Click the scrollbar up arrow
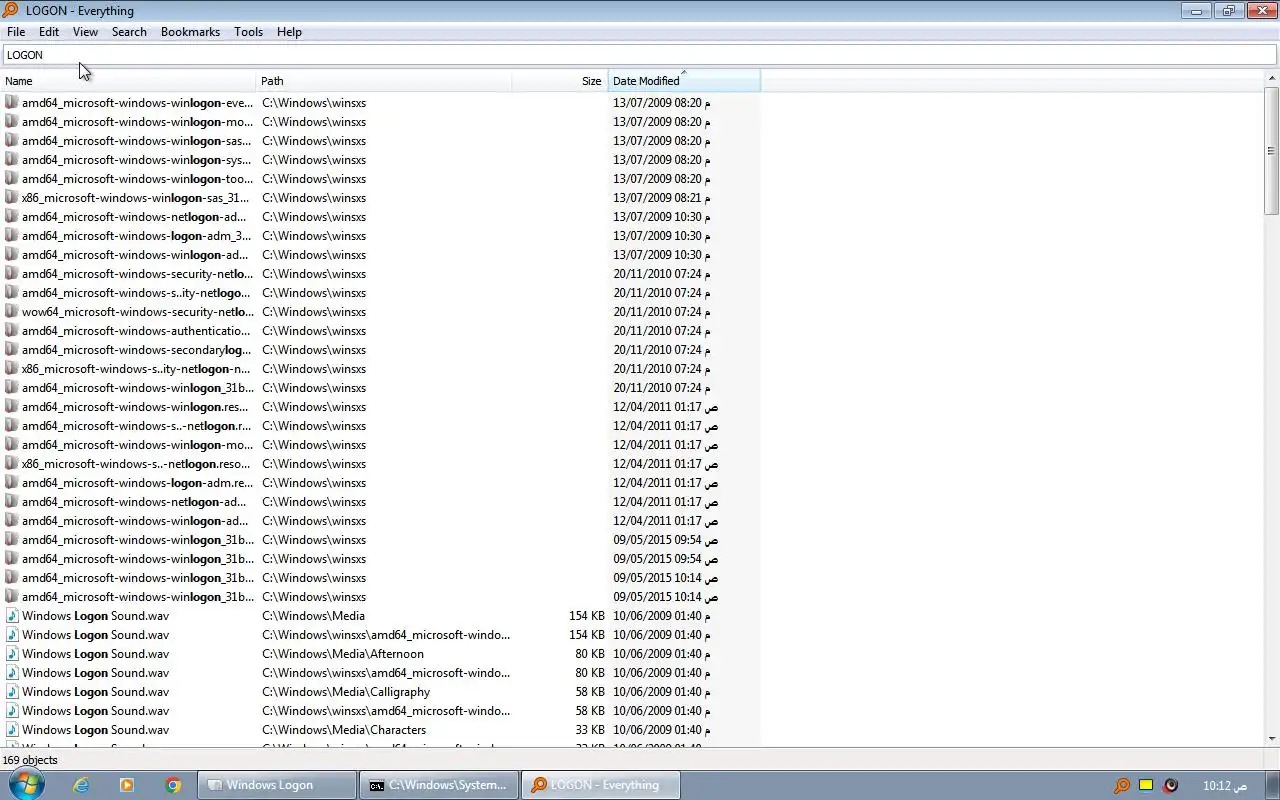Viewport: 1280px width, 800px height. pos(1271,78)
